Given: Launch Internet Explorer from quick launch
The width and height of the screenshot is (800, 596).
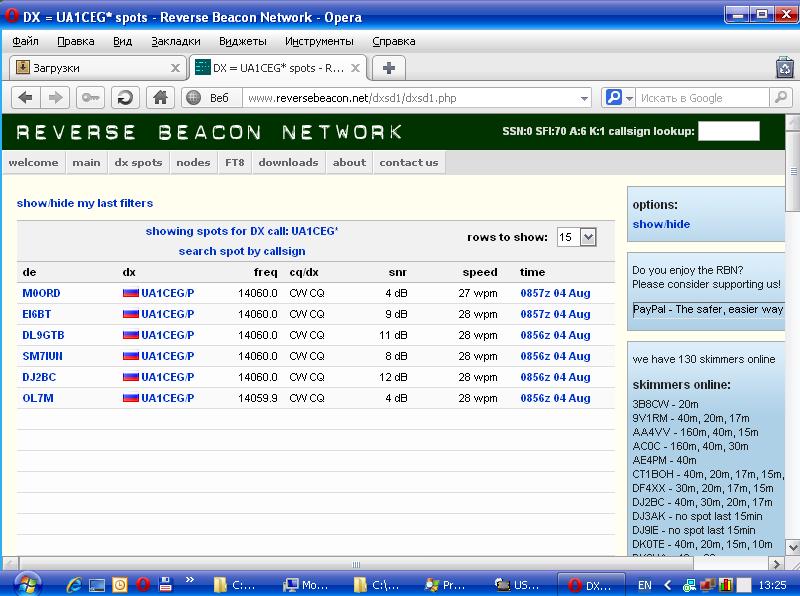Looking at the screenshot, I should coord(74,585).
